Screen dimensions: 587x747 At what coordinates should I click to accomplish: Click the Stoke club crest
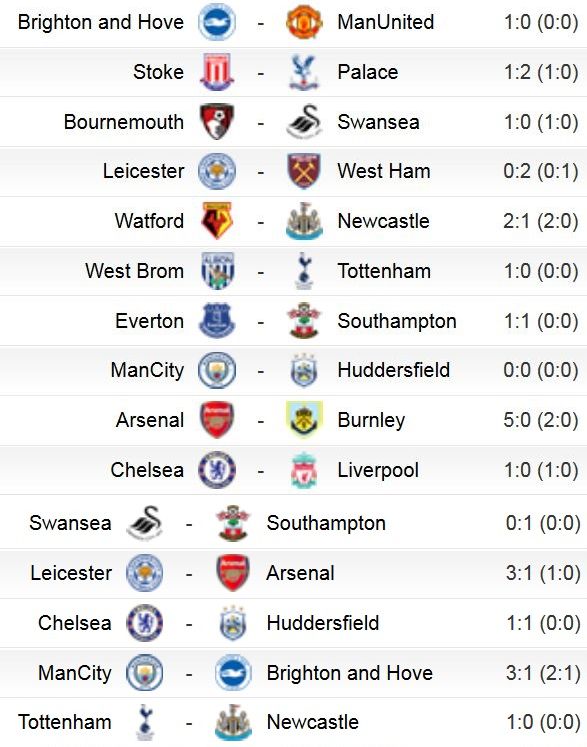[217, 72]
